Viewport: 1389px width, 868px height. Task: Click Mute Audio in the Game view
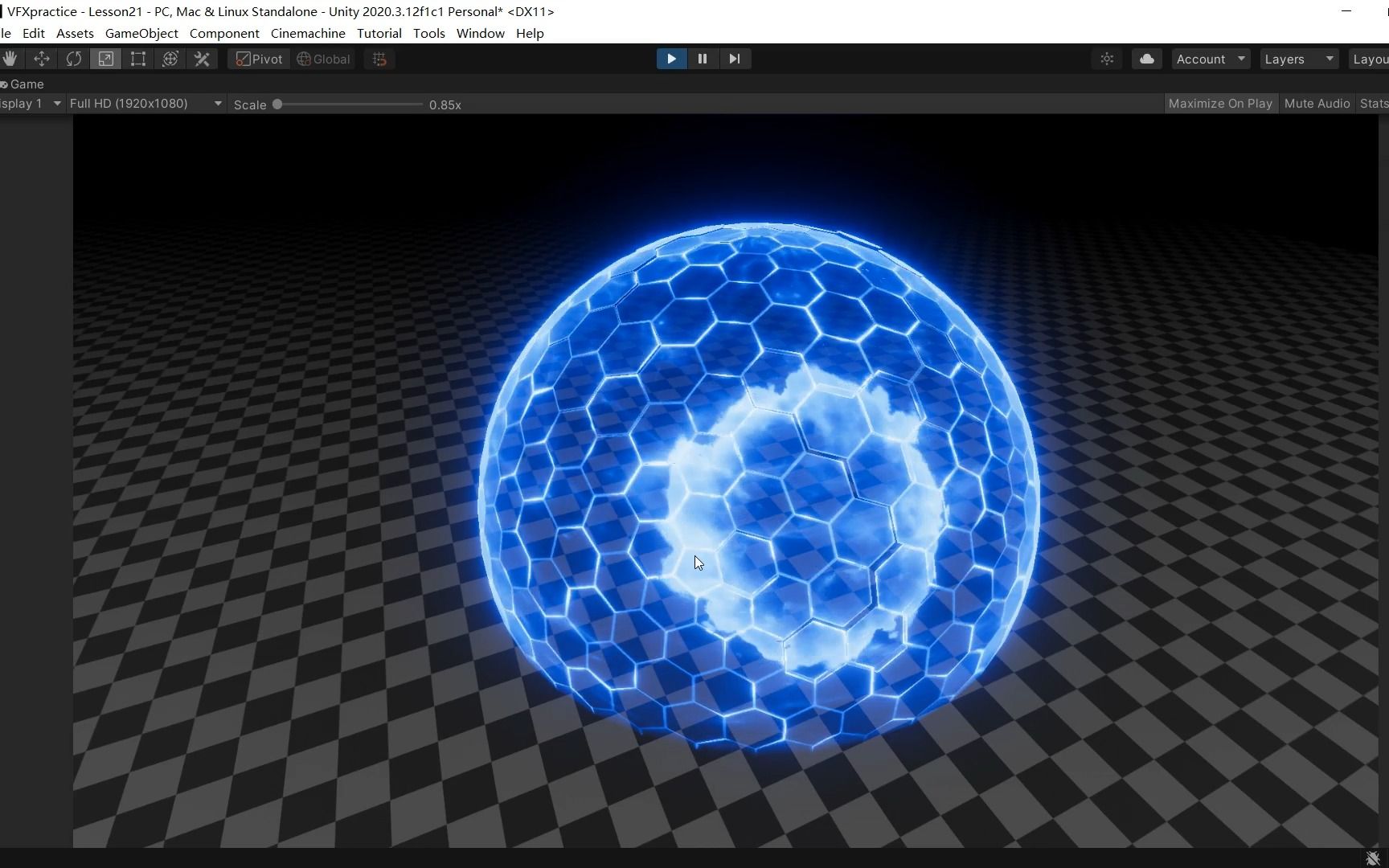coord(1317,103)
